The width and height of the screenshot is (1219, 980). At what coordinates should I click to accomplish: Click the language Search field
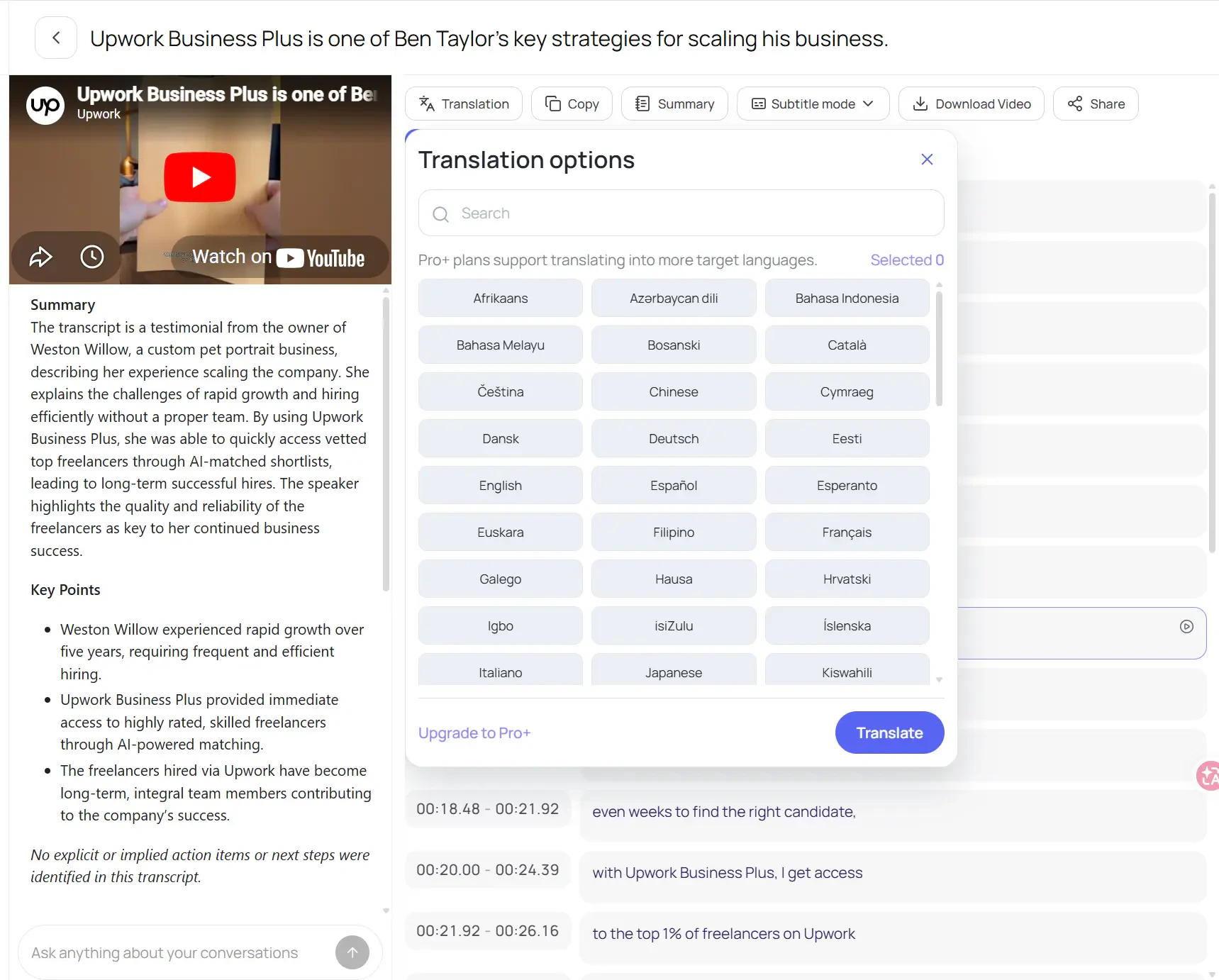pos(681,213)
